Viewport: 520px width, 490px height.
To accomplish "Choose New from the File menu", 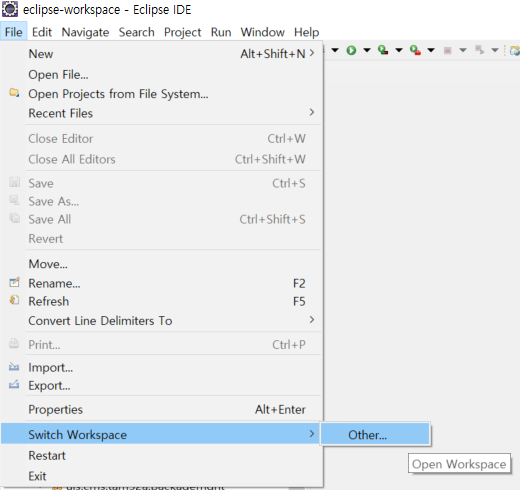I will point(162,54).
